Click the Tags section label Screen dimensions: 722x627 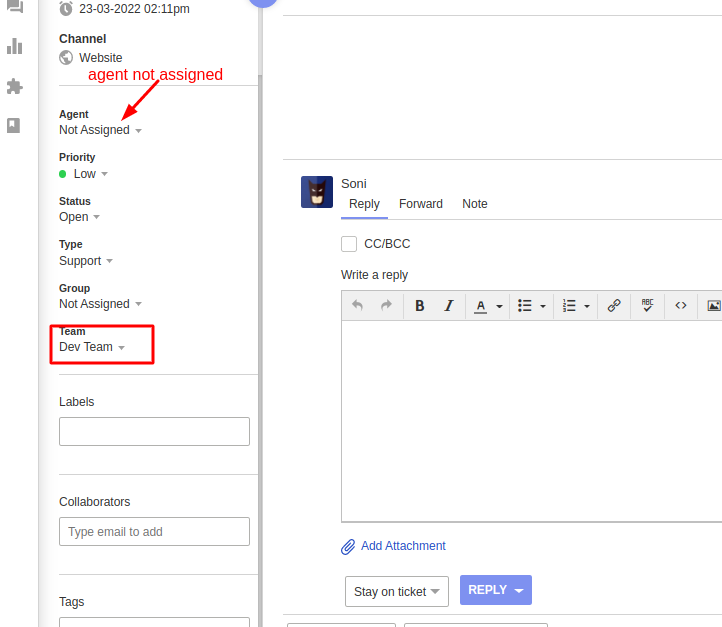pos(71,602)
